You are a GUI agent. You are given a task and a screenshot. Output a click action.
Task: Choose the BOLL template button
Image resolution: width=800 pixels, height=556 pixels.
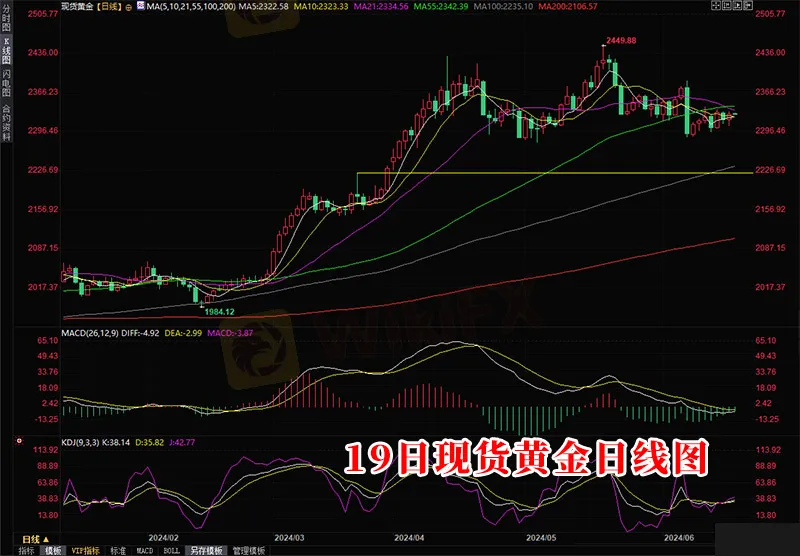pyautogui.click(x=171, y=551)
